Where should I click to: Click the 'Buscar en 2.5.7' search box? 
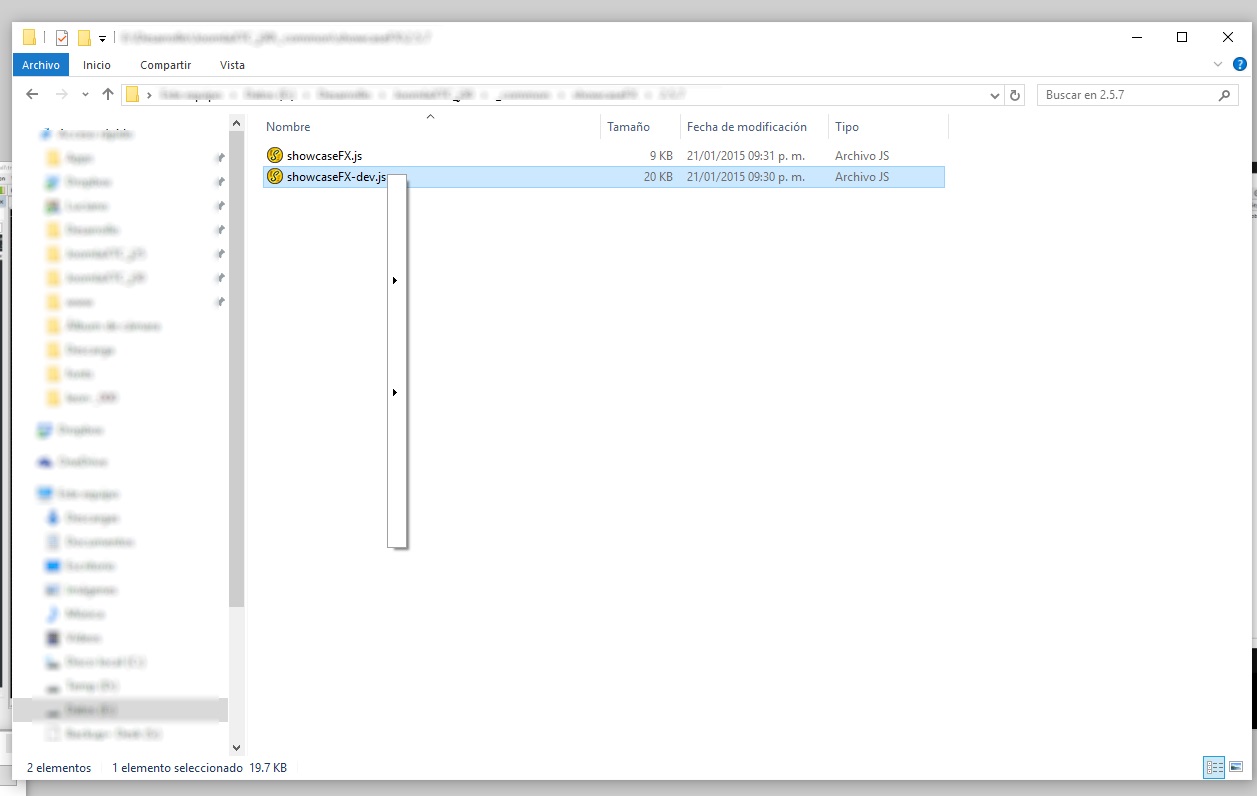click(1126, 95)
